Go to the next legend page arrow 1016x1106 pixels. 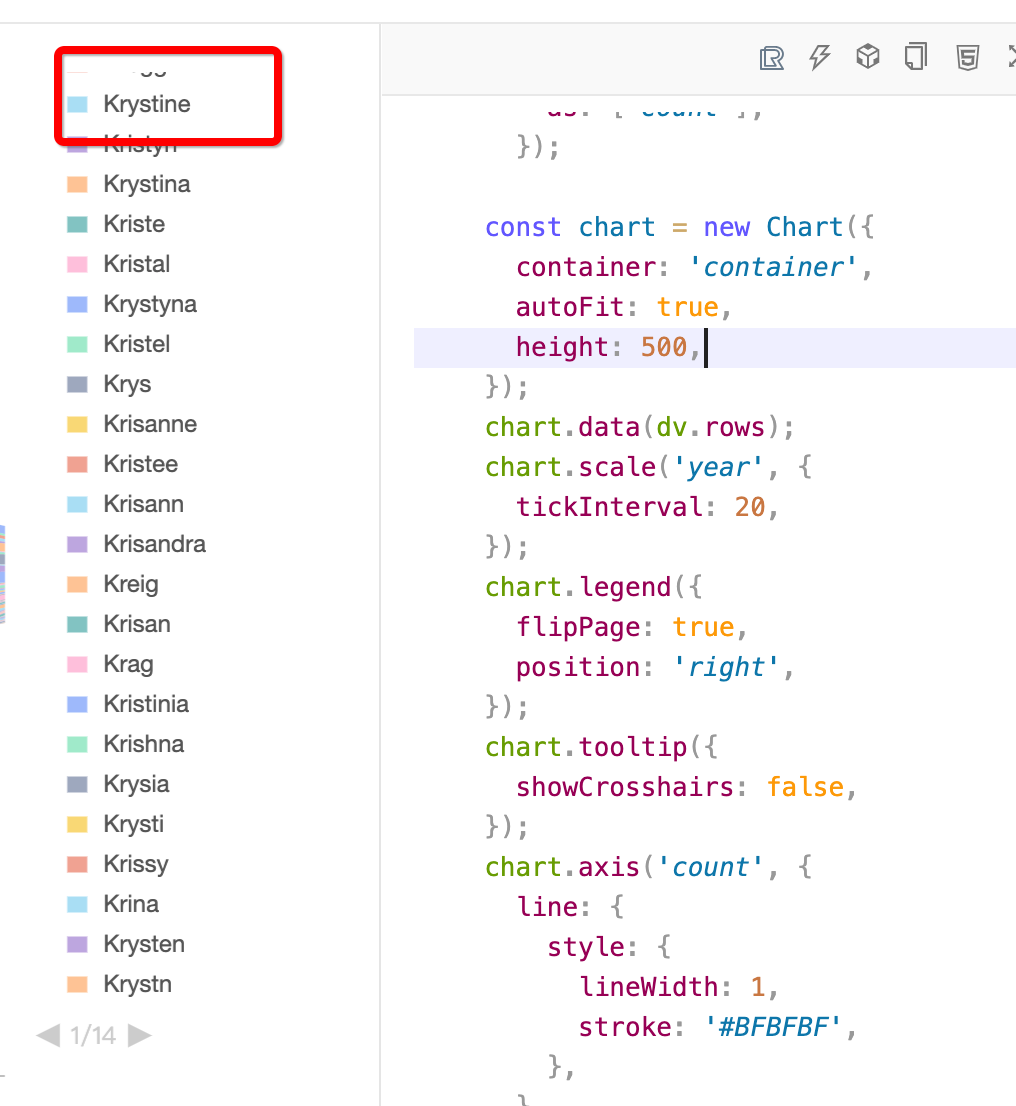coord(140,1035)
